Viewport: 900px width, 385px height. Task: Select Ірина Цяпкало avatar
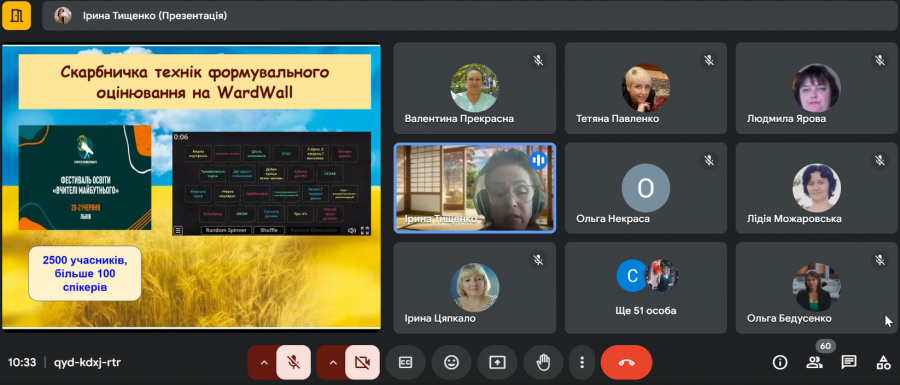tap(475, 287)
